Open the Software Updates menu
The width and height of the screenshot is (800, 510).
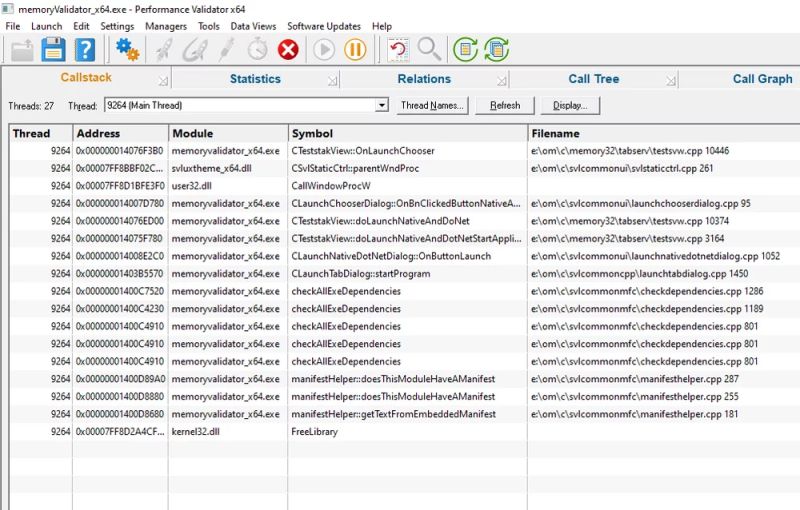(x=324, y=26)
